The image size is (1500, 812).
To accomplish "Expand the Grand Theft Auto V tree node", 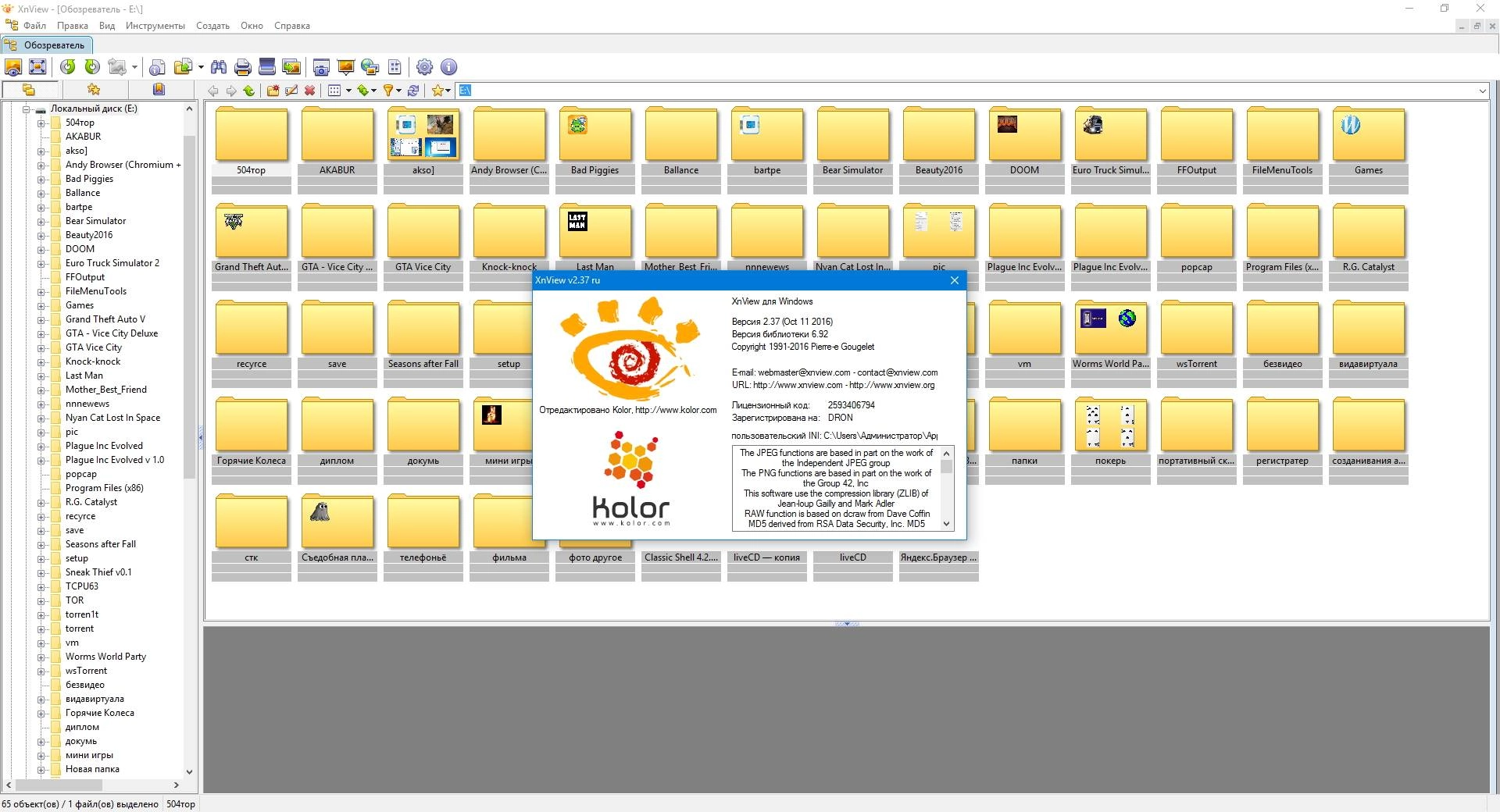I will (x=41, y=319).
